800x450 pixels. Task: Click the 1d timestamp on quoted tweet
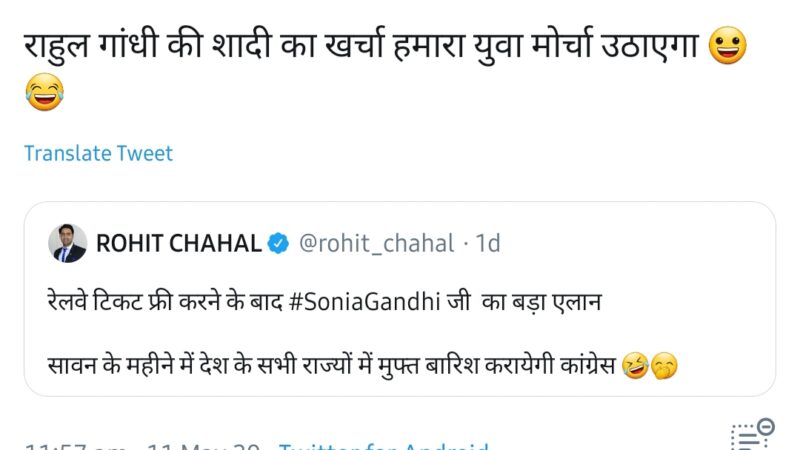click(x=487, y=243)
